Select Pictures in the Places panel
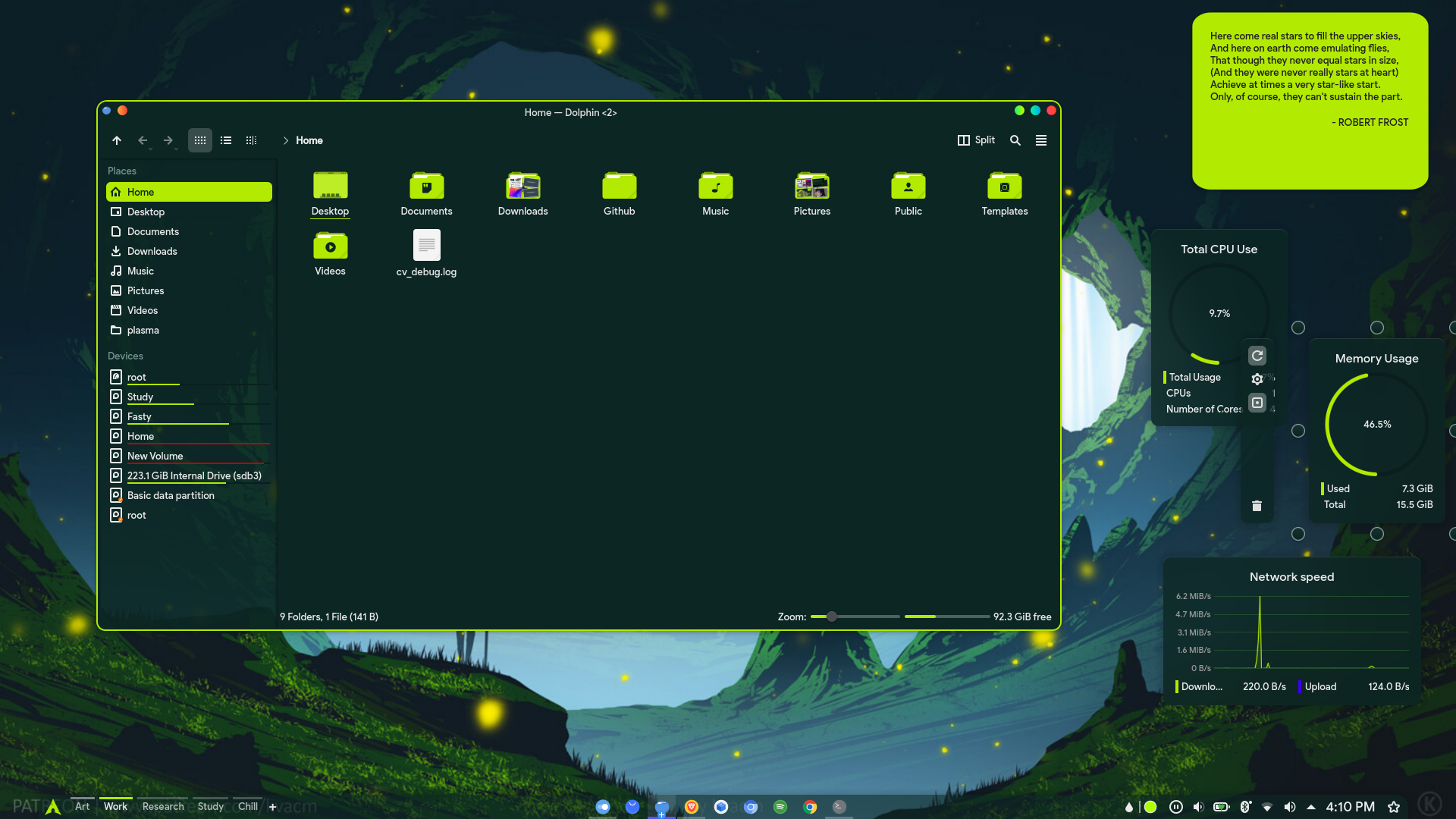 pos(189,290)
